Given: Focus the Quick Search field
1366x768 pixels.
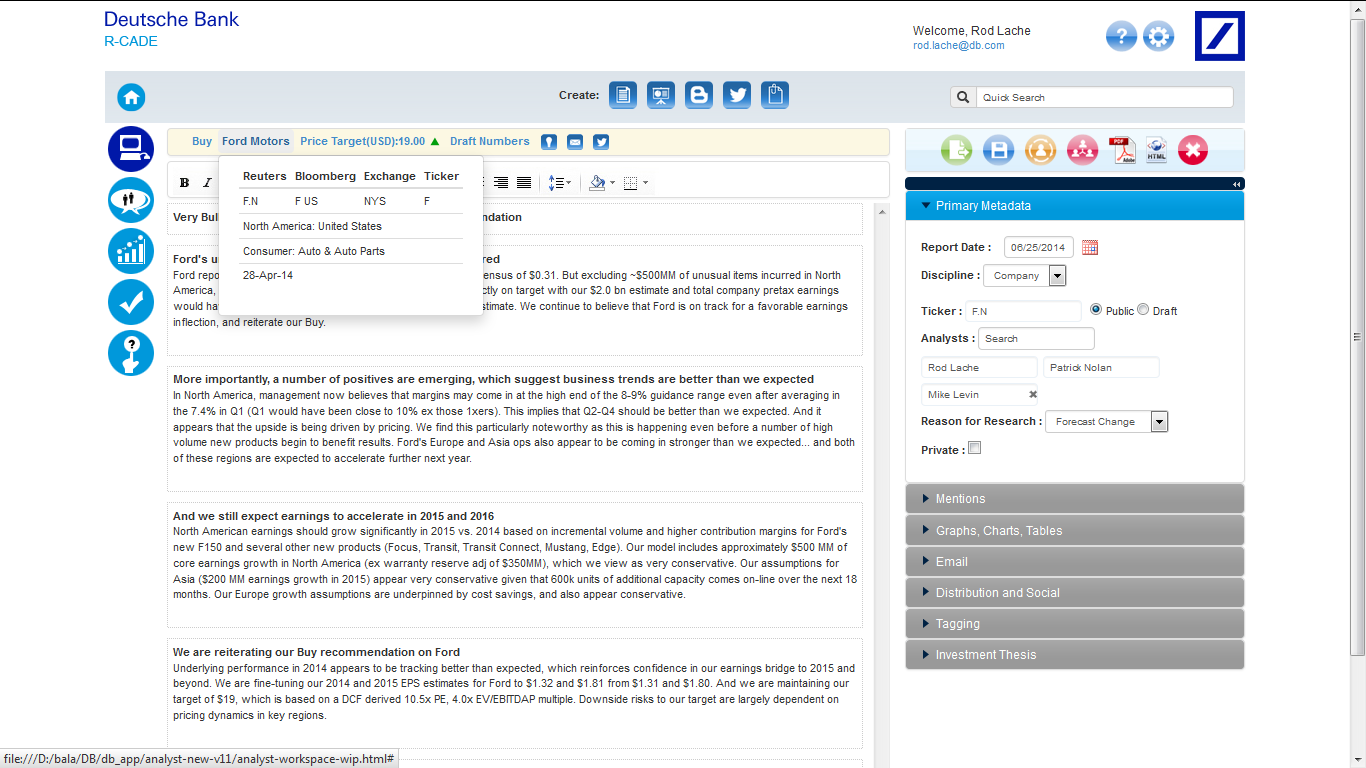Looking at the screenshot, I should 1104,97.
